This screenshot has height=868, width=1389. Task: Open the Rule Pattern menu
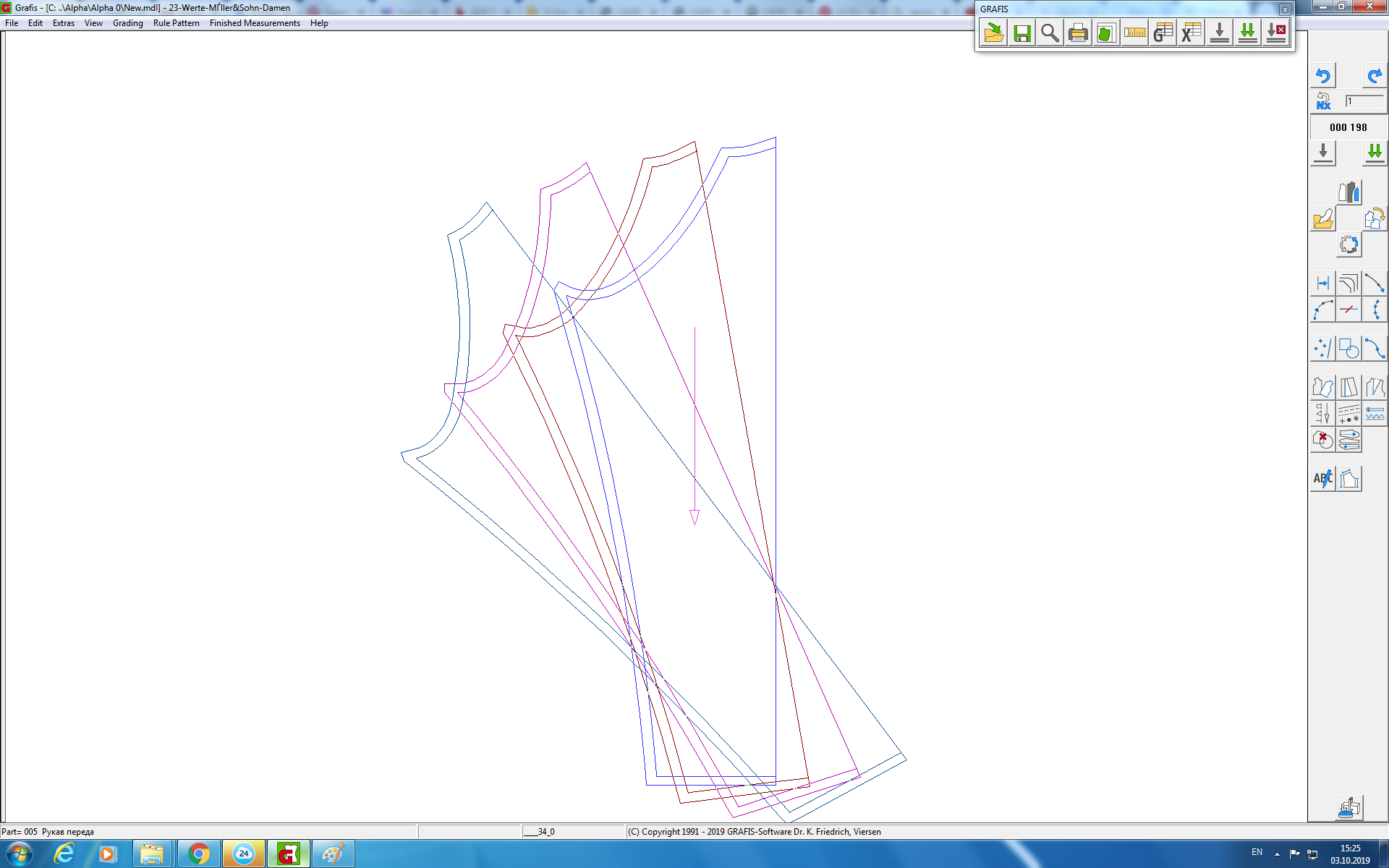coord(176,23)
